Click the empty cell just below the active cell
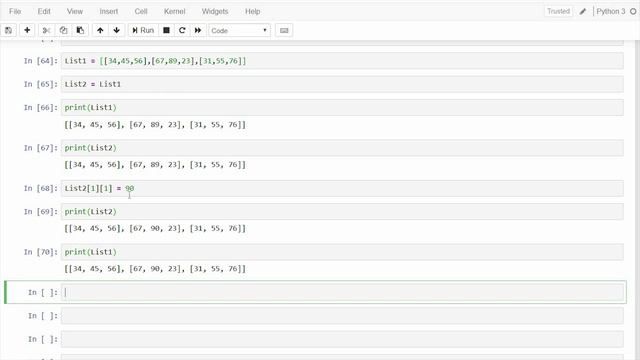The image size is (640, 360). coord(342,316)
